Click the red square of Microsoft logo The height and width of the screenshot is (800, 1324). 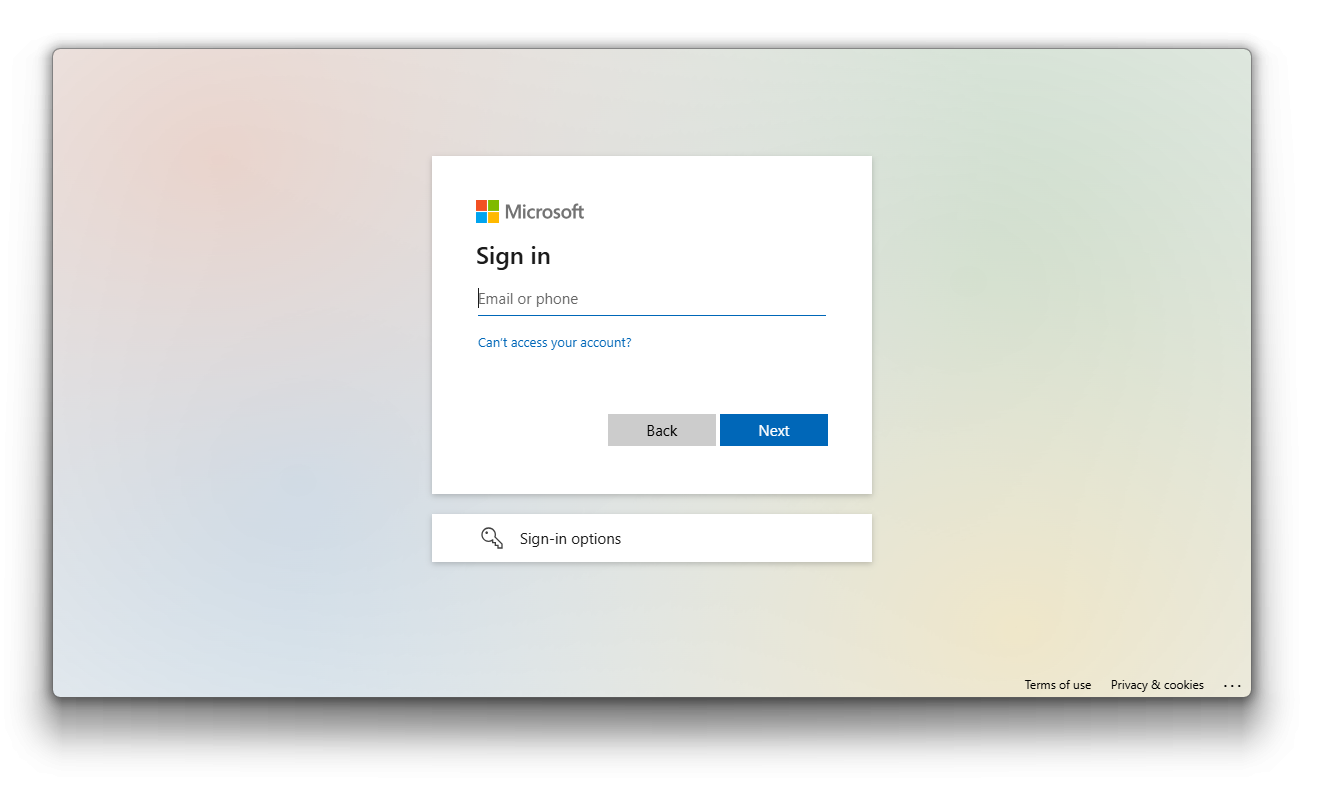pyautogui.click(x=481, y=205)
